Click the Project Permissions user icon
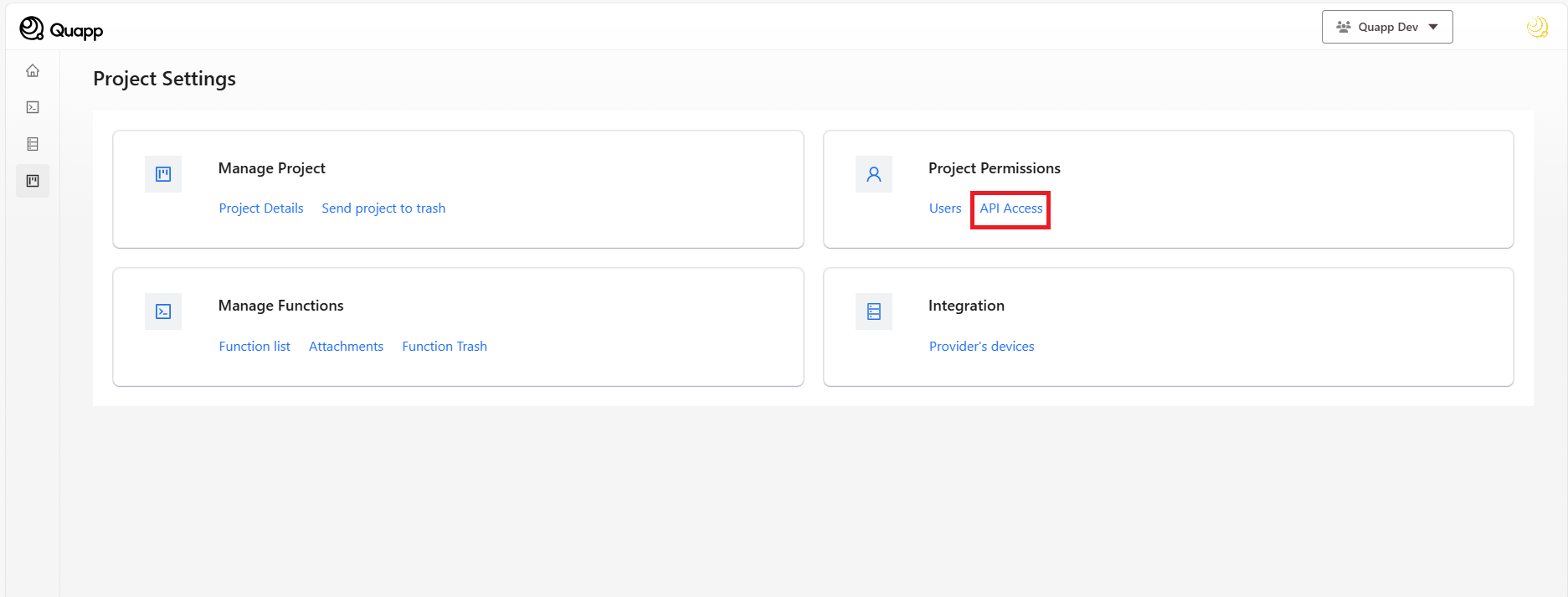The height and width of the screenshot is (597, 1568). coord(873,174)
